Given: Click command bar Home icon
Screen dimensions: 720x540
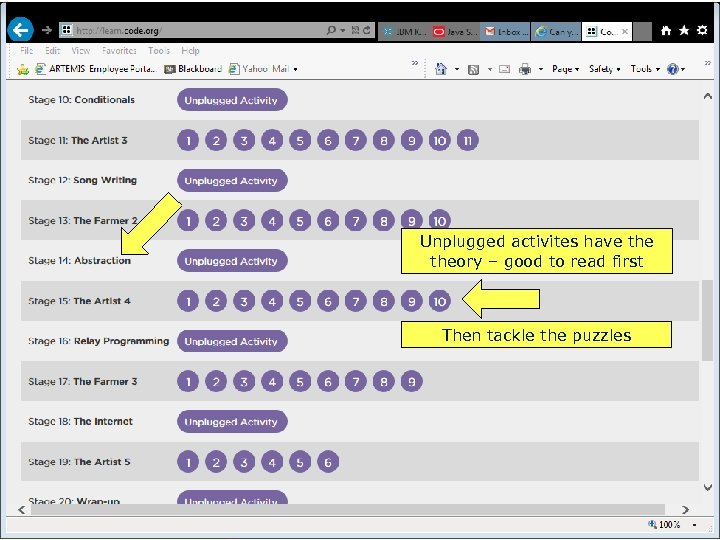Looking at the screenshot, I should (x=441, y=69).
